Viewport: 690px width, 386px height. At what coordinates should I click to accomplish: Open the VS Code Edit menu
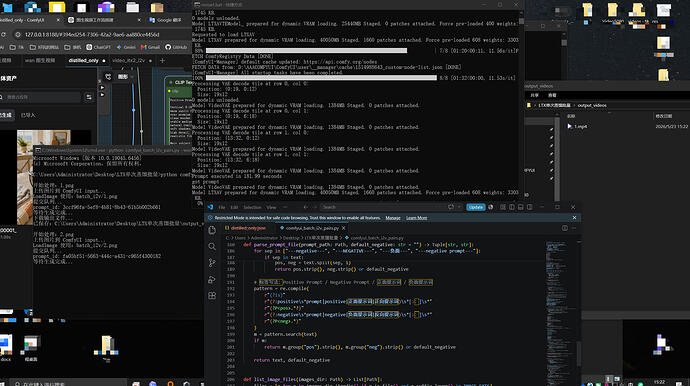pos(234,207)
